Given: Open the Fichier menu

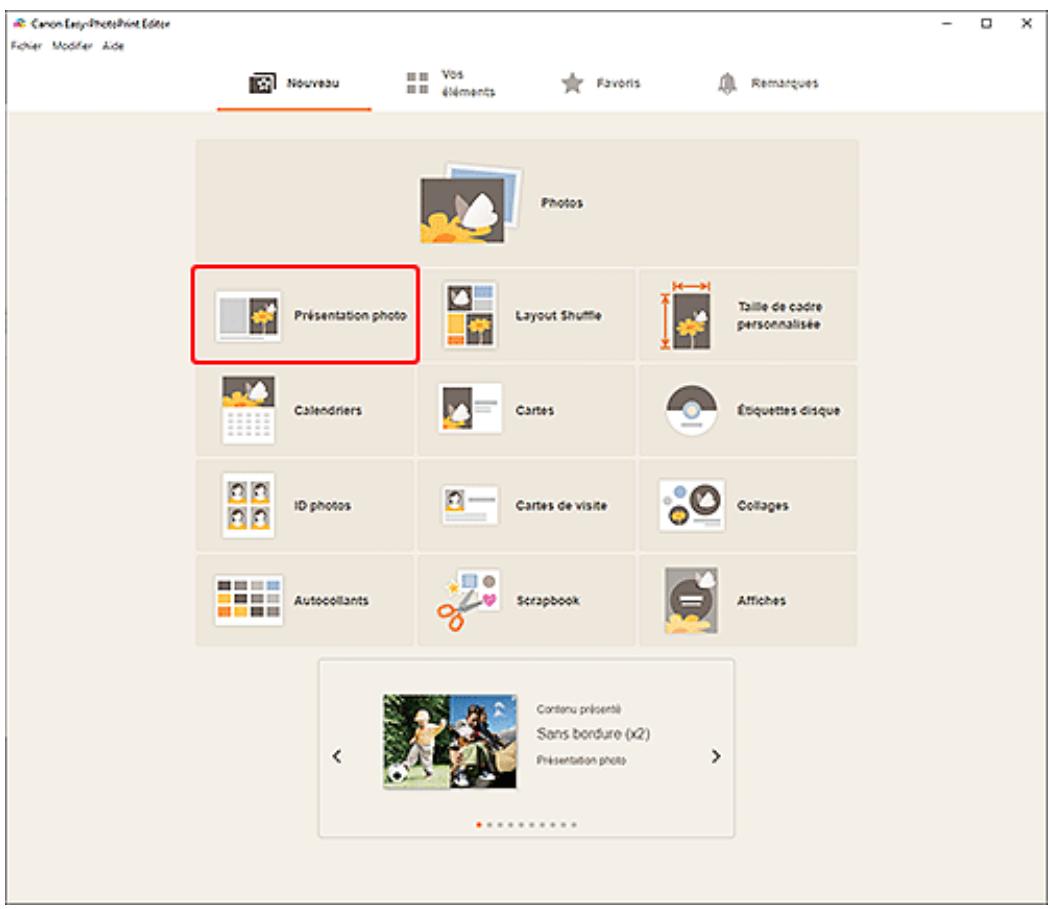Looking at the screenshot, I should coord(26,46).
